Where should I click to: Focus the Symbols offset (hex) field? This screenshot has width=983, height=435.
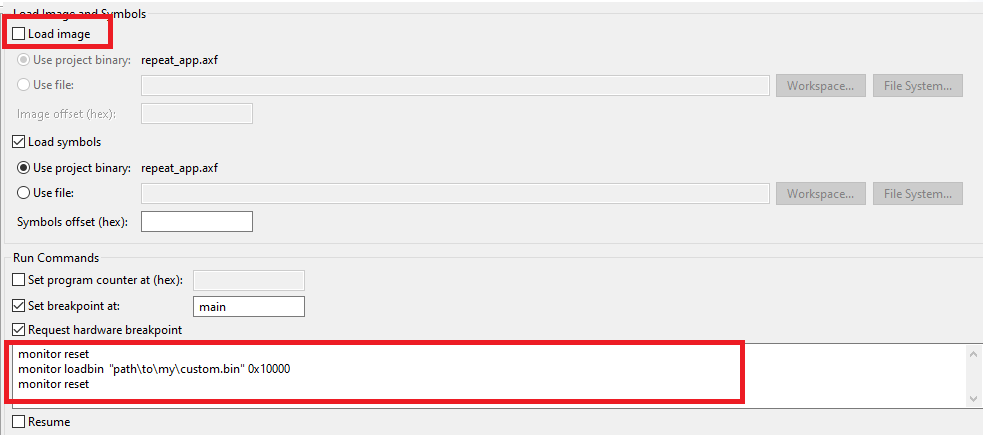pos(197,221)
